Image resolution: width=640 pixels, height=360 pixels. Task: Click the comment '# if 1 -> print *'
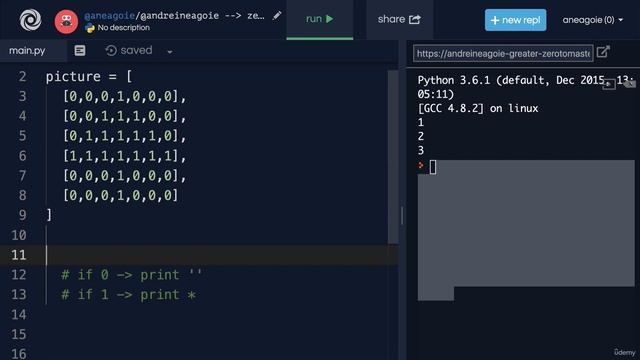[129, 295]
